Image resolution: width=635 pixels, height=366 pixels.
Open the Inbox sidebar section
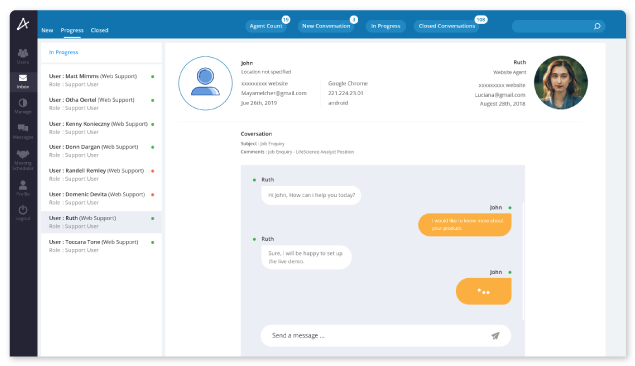(23, 81)
